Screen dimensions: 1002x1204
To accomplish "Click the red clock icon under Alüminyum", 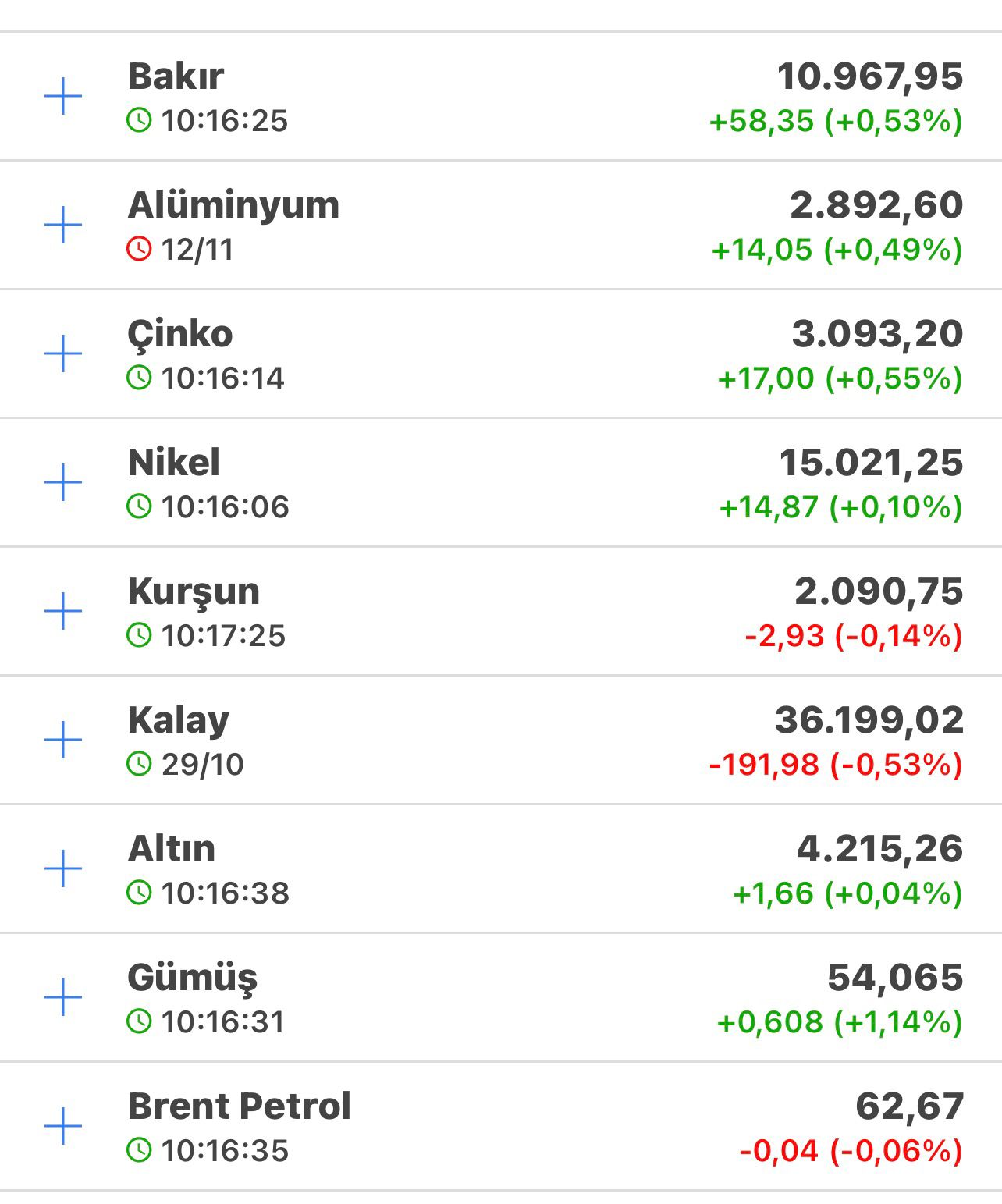I will tap(139, 250).
